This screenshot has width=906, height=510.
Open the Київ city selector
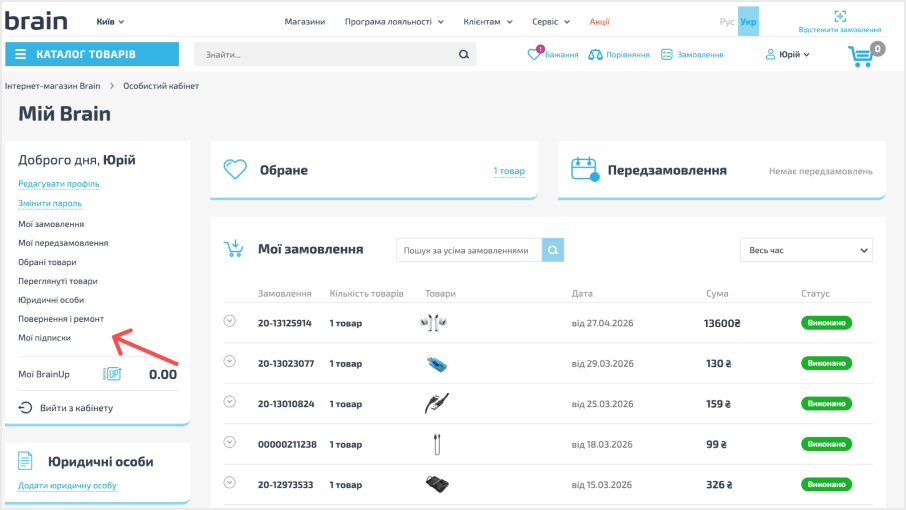(x=110, y=21)
